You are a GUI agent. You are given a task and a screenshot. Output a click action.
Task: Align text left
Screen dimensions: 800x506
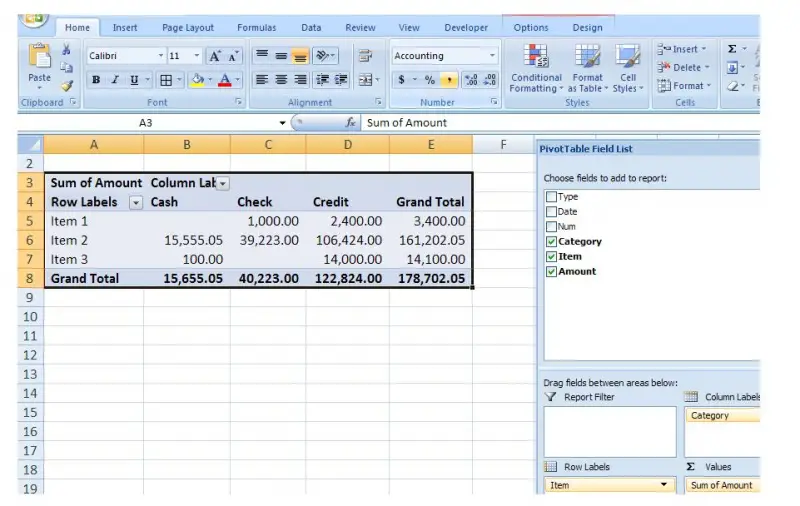(x=262, y=80)
